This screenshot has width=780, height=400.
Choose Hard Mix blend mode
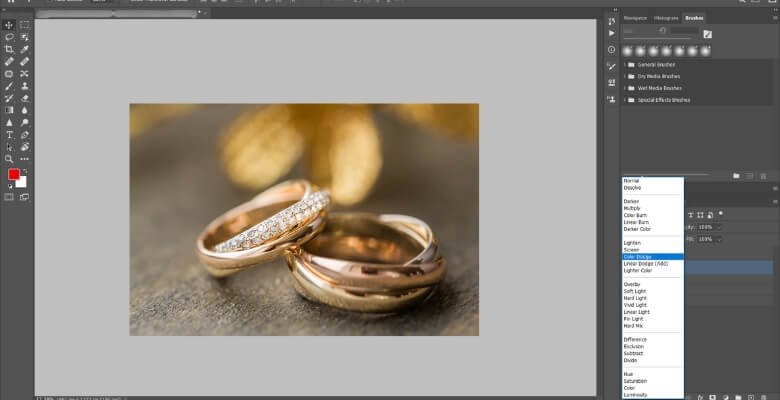653,326
